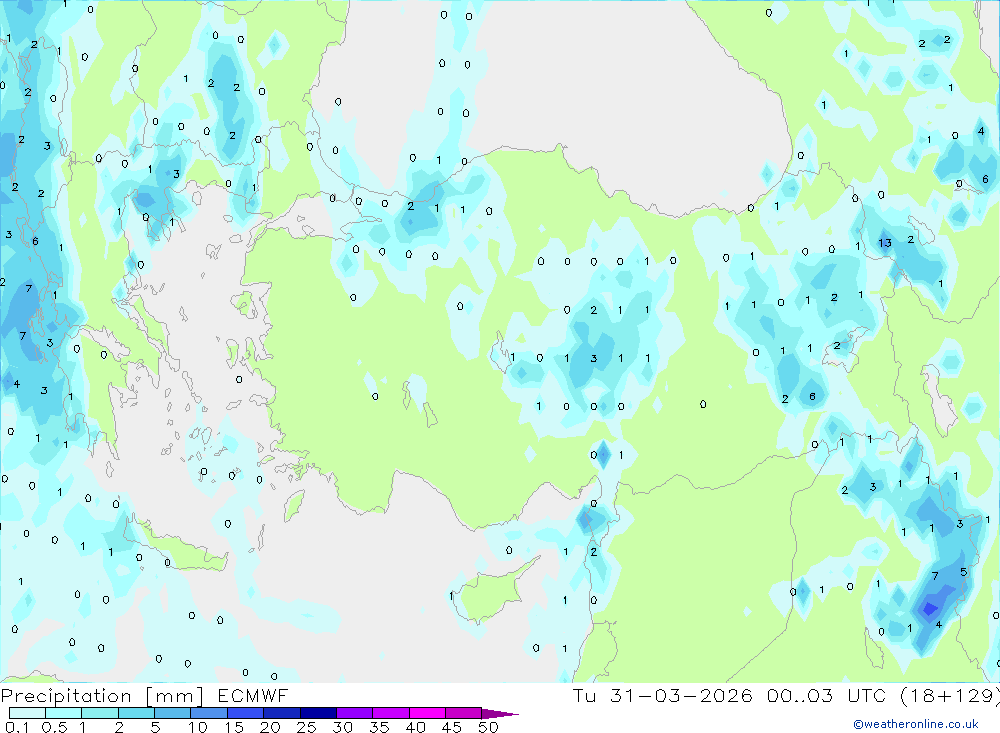Viewport: 1000px width, 733px height.
Task: Click the 45–50 mm legend color swatch
Action: [464, 713]
